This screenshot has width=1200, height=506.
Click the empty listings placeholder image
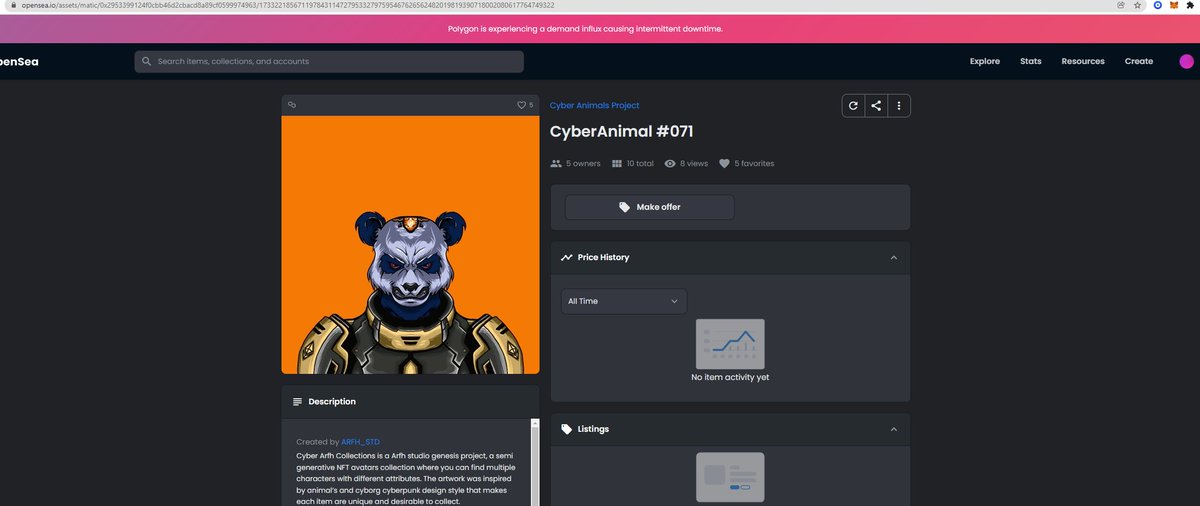(x=730, y=477)
